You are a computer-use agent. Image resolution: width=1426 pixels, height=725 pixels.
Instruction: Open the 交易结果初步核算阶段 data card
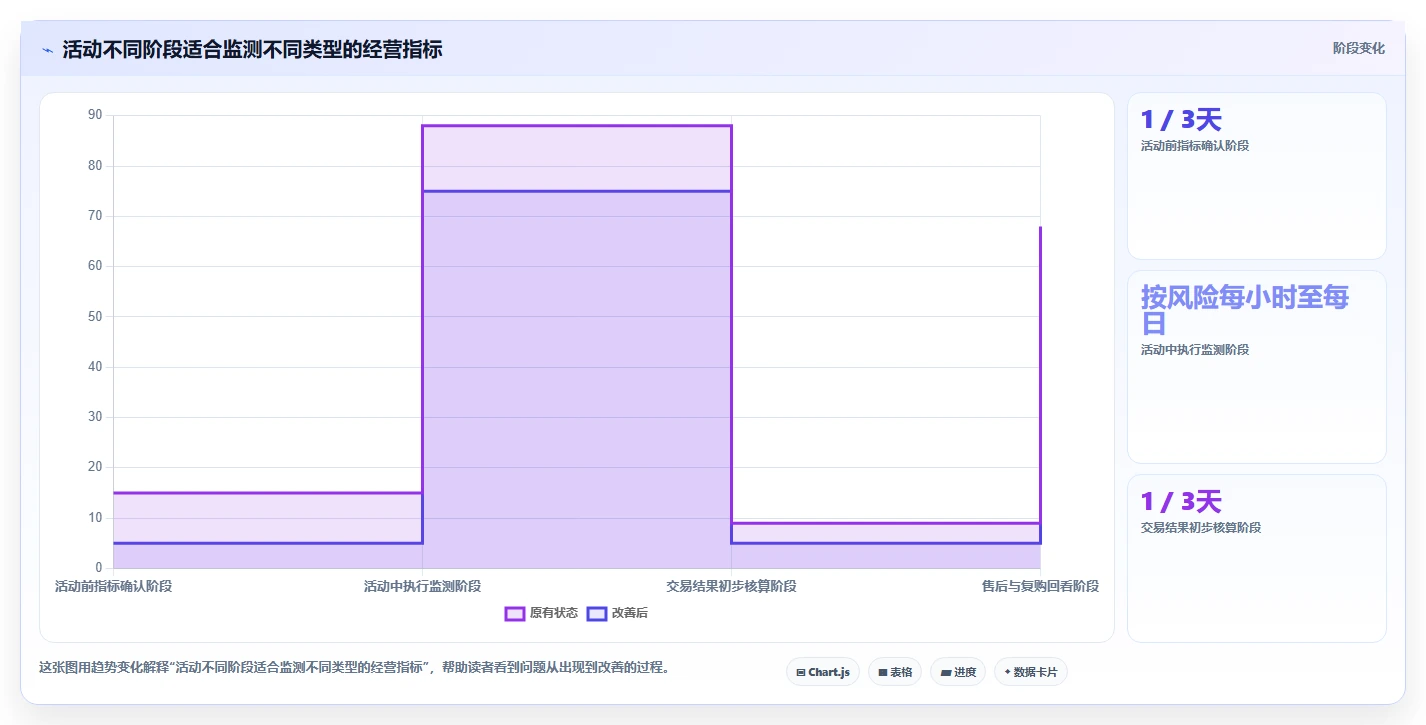(1257, 558)
